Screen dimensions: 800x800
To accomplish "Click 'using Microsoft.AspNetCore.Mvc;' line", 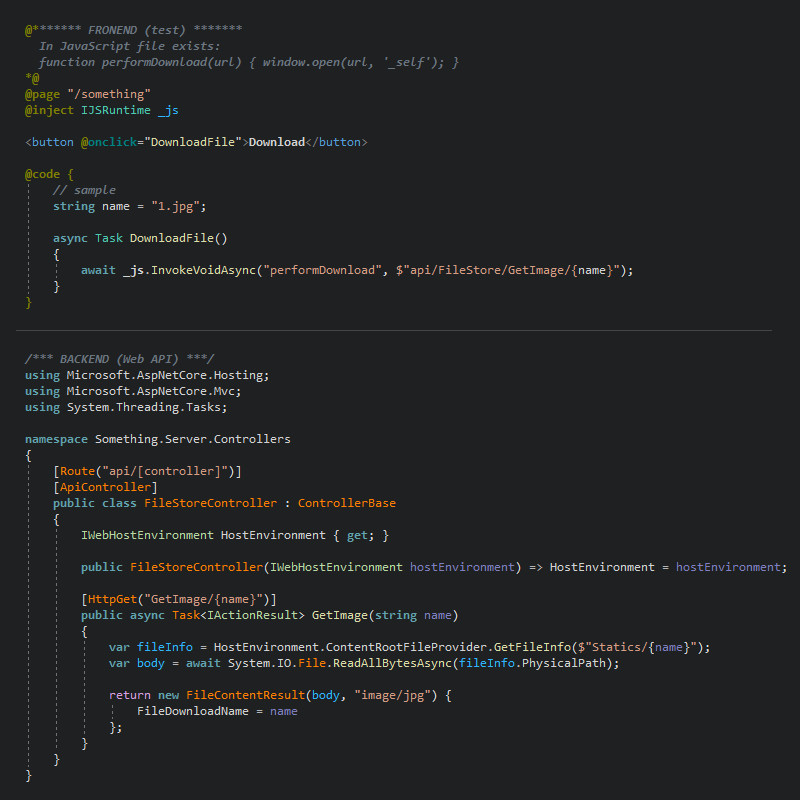I will [133, 391].
